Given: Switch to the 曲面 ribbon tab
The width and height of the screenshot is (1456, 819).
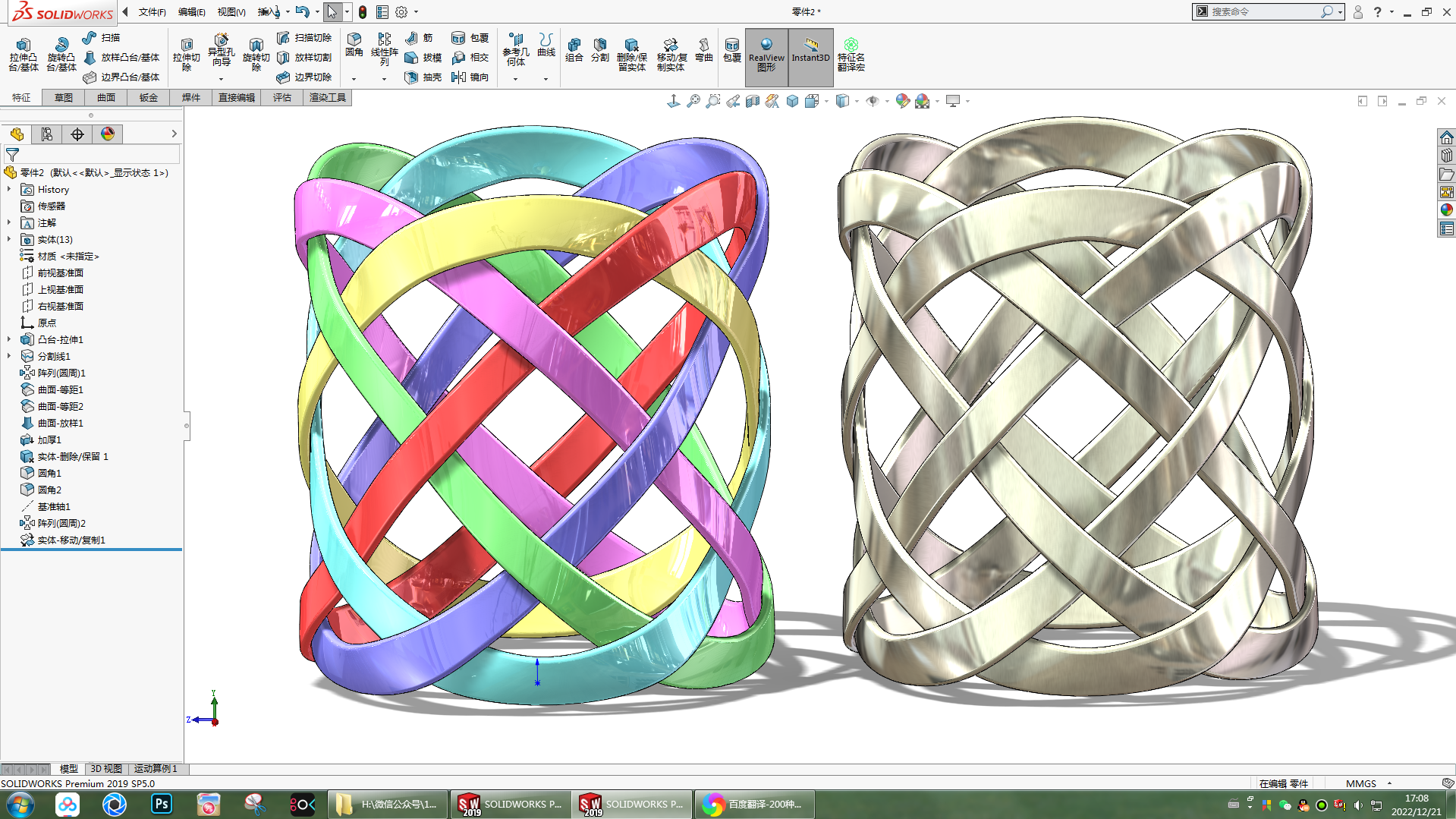Looking at the screenshot, I should (105, 97).
